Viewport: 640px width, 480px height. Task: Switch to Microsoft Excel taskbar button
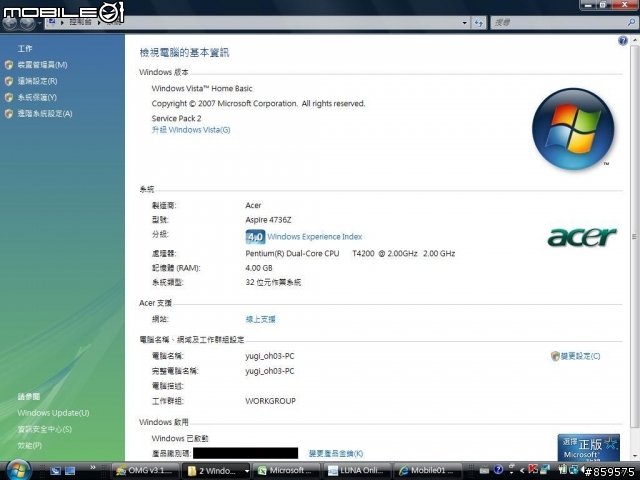(x=286, y=471)
